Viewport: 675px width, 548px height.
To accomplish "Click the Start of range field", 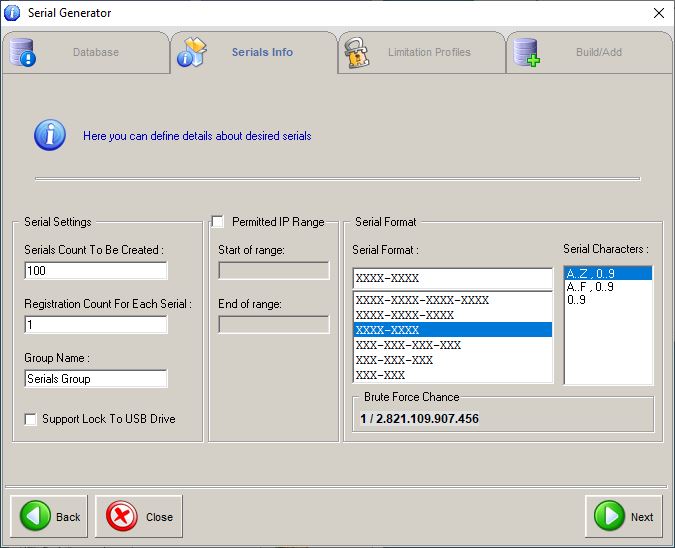I will click(x=274, y=271).
